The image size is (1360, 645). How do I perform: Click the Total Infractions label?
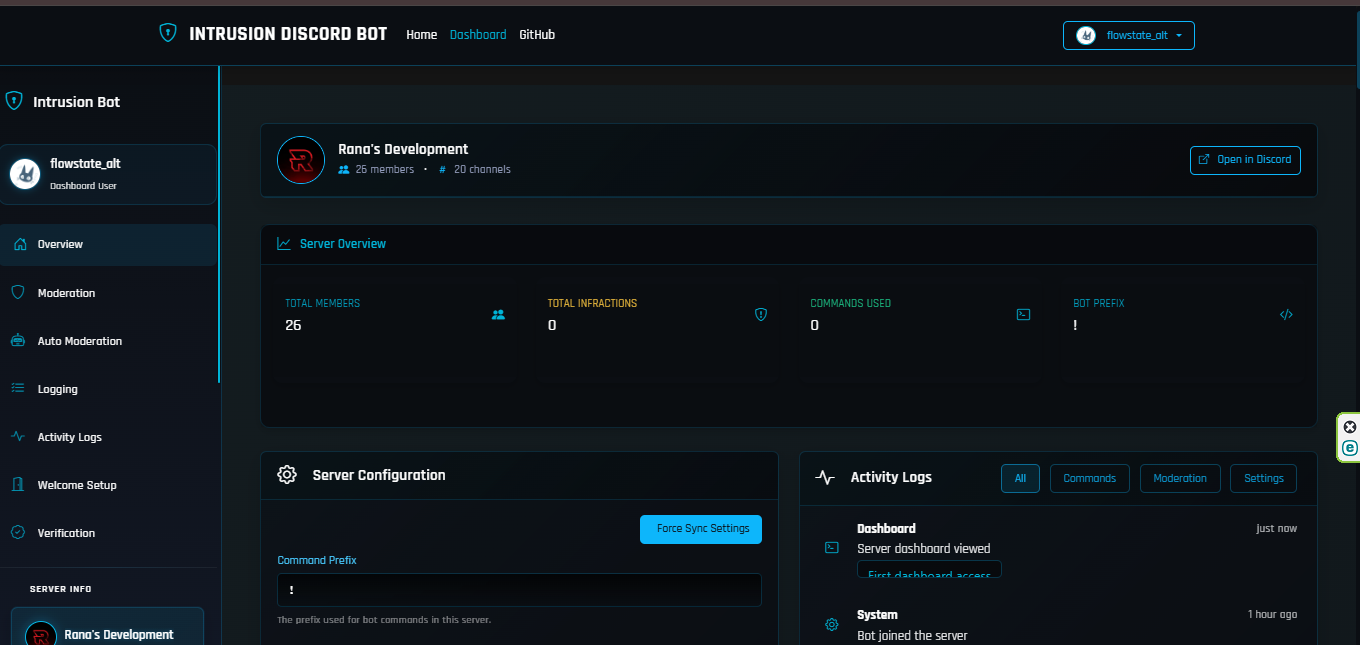pyautogui.click(x=592, y=303)
